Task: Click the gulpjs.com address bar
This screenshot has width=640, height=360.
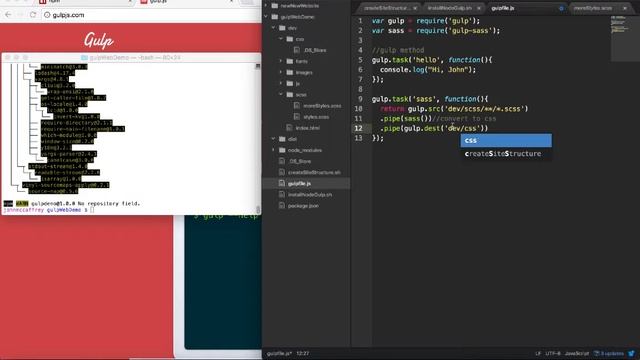Action: [x=151, y=15]
